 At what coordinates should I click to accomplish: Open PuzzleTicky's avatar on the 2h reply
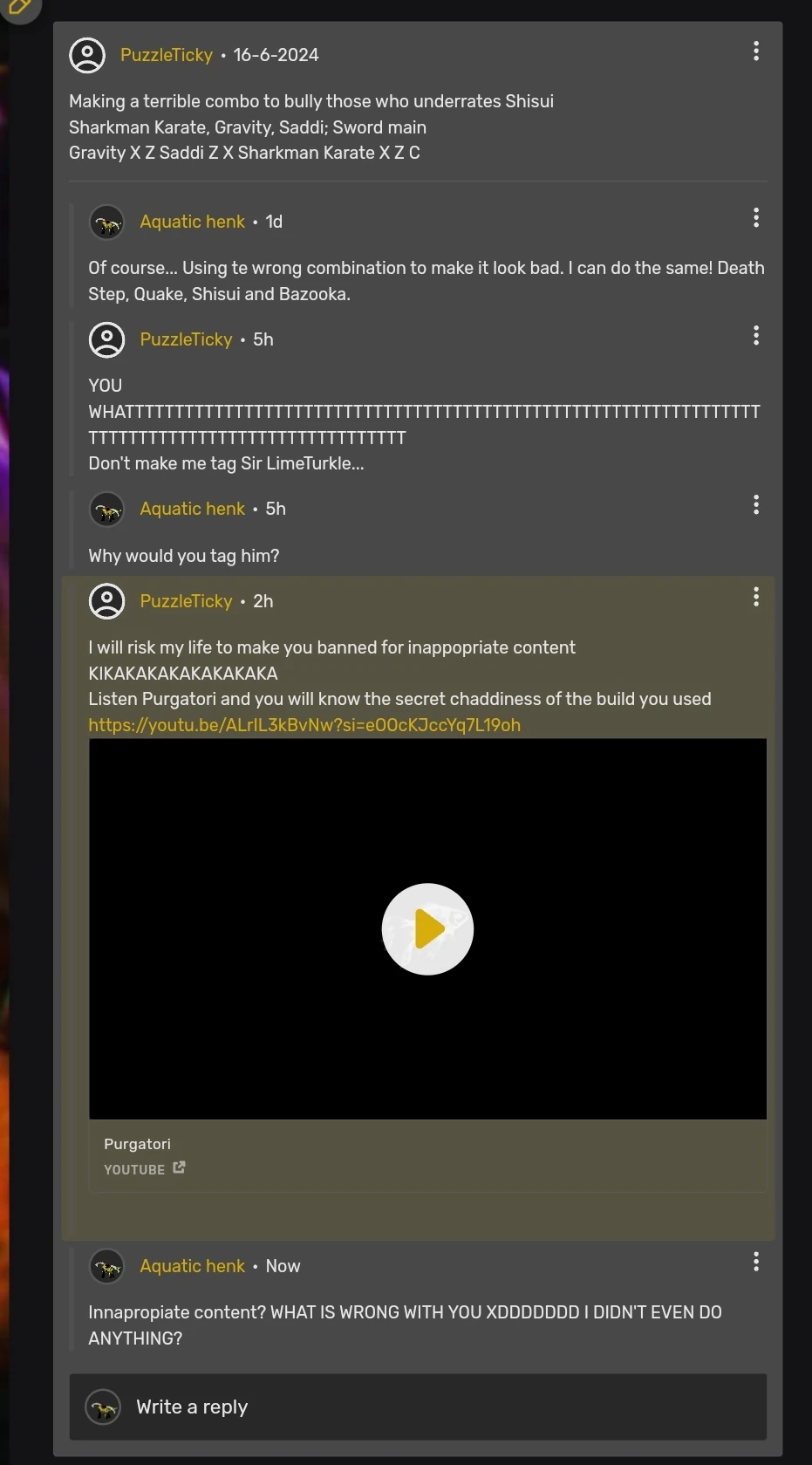click(107, 601)
